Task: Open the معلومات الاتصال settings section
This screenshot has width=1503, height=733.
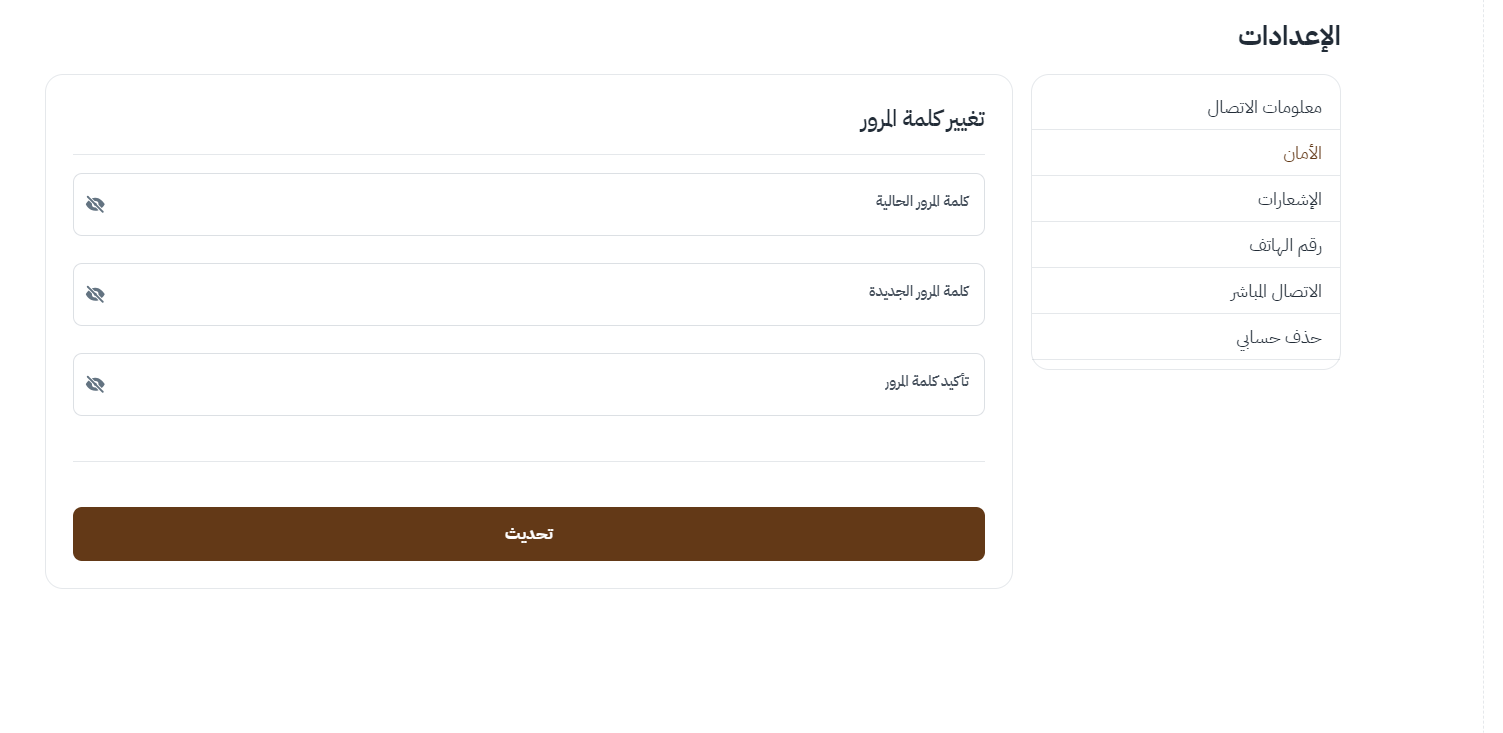Action: 1264,107
